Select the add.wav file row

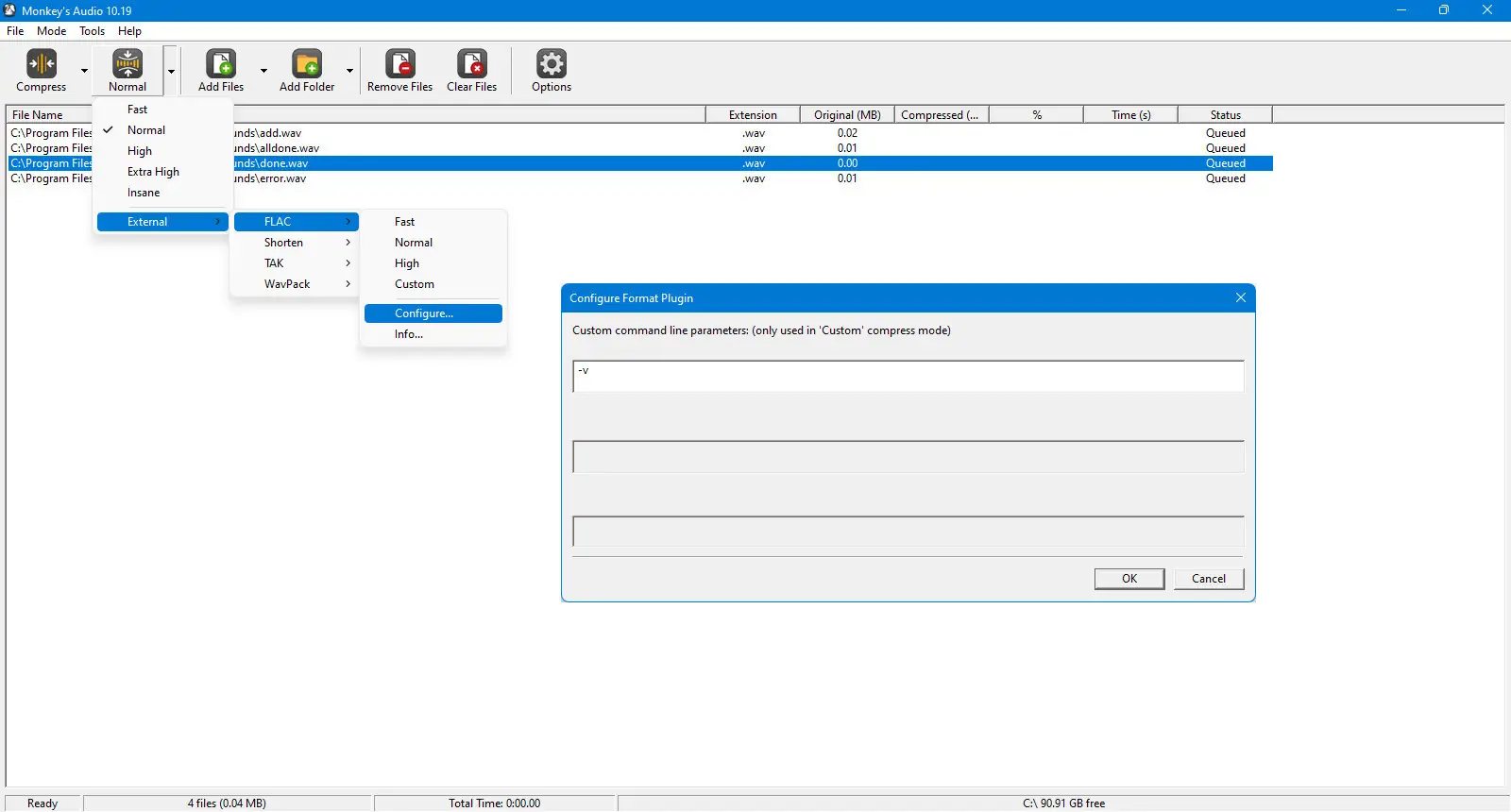click(x=640, y=133)
